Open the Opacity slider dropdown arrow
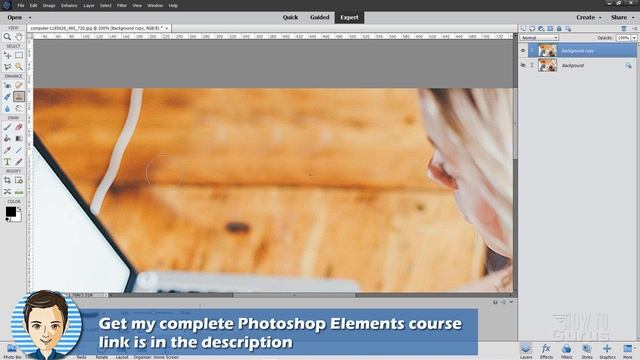This screenshot has width=640, height=360. pyautogui.click(x=634, y=38)
